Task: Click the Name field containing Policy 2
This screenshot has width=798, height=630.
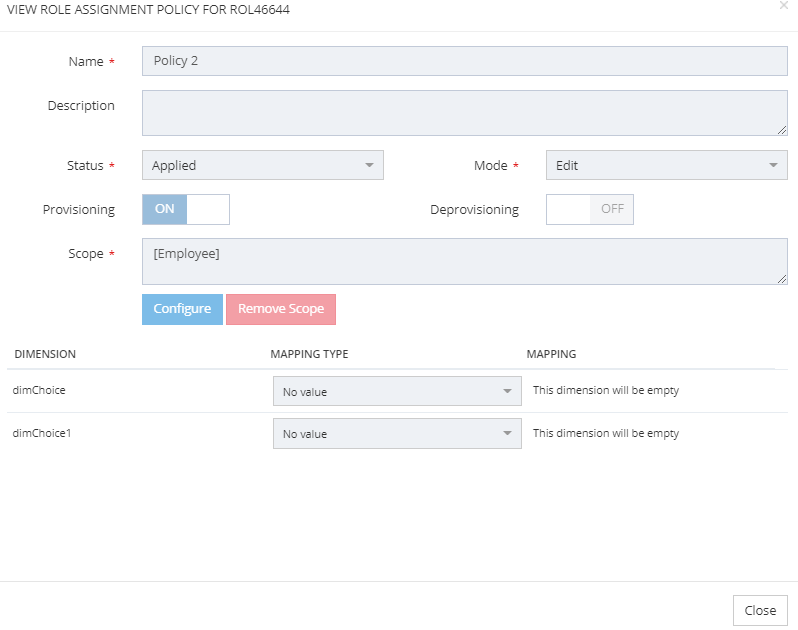Action: (x=464, y=61)
